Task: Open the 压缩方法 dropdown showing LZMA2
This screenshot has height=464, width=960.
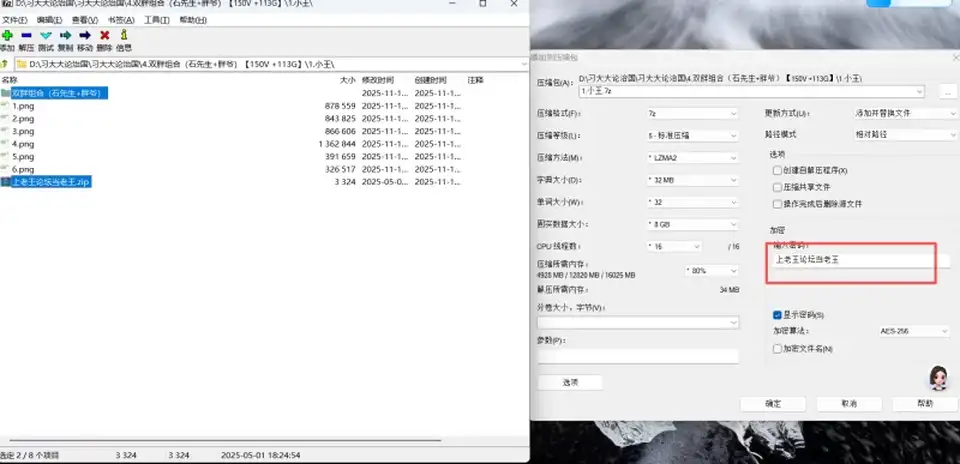Action: tap(692, 157)
